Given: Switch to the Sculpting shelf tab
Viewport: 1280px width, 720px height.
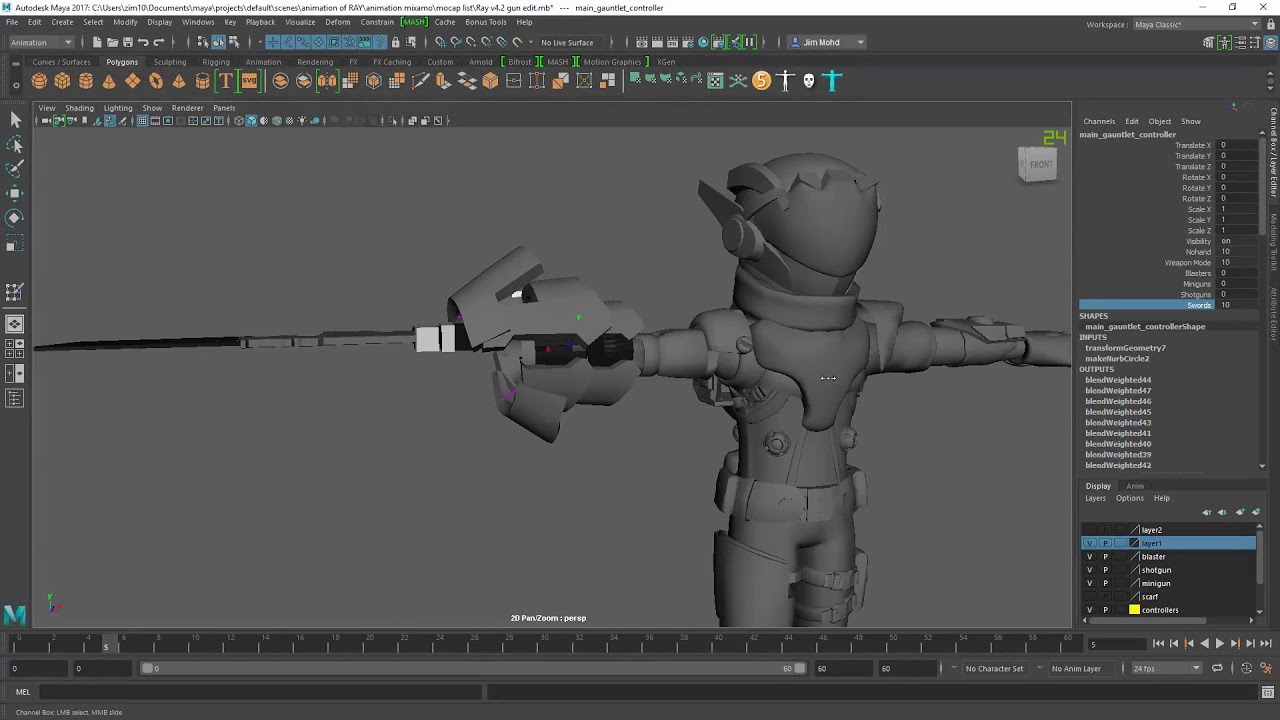Looking at the screenshot, I should [x=170, y=62].
